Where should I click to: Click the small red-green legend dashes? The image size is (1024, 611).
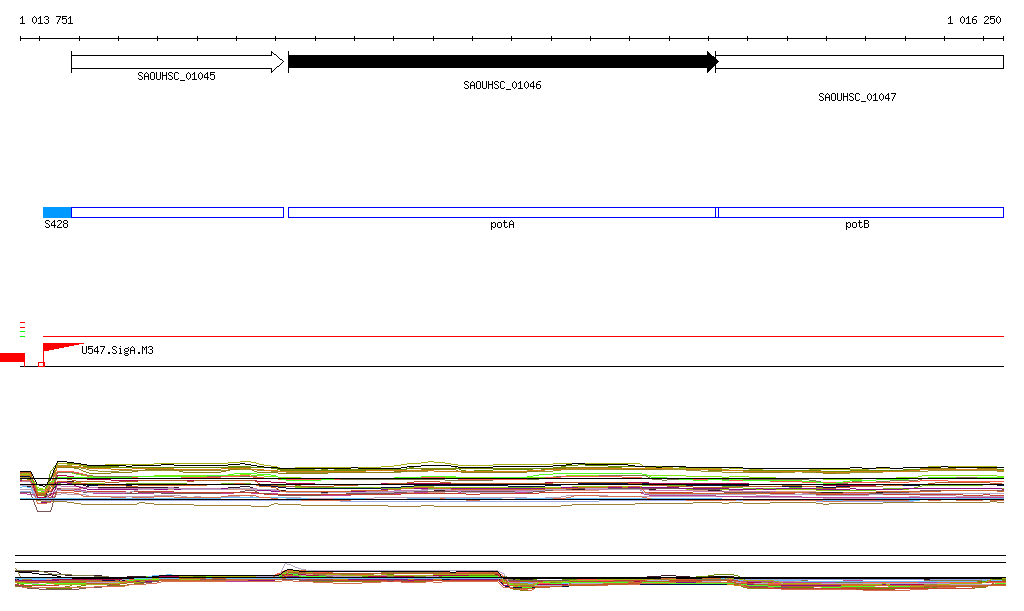pos(22,329)
